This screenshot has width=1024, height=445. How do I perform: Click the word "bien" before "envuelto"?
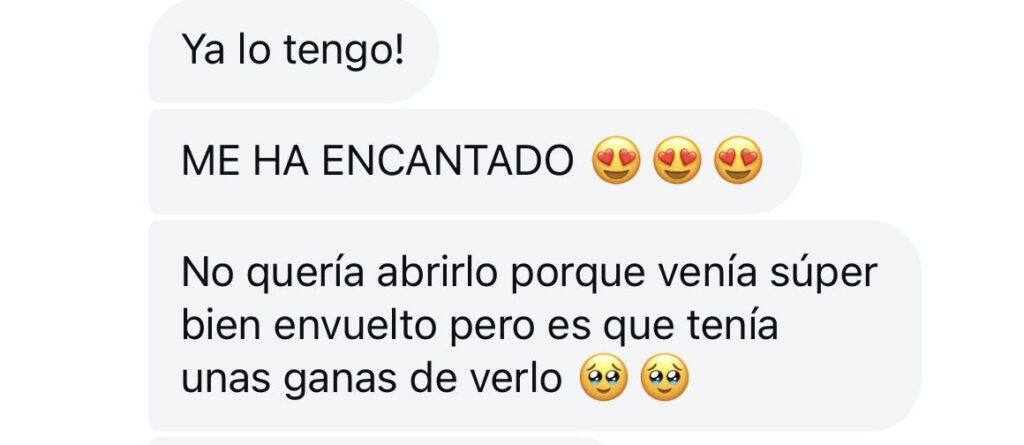point(221,325)
